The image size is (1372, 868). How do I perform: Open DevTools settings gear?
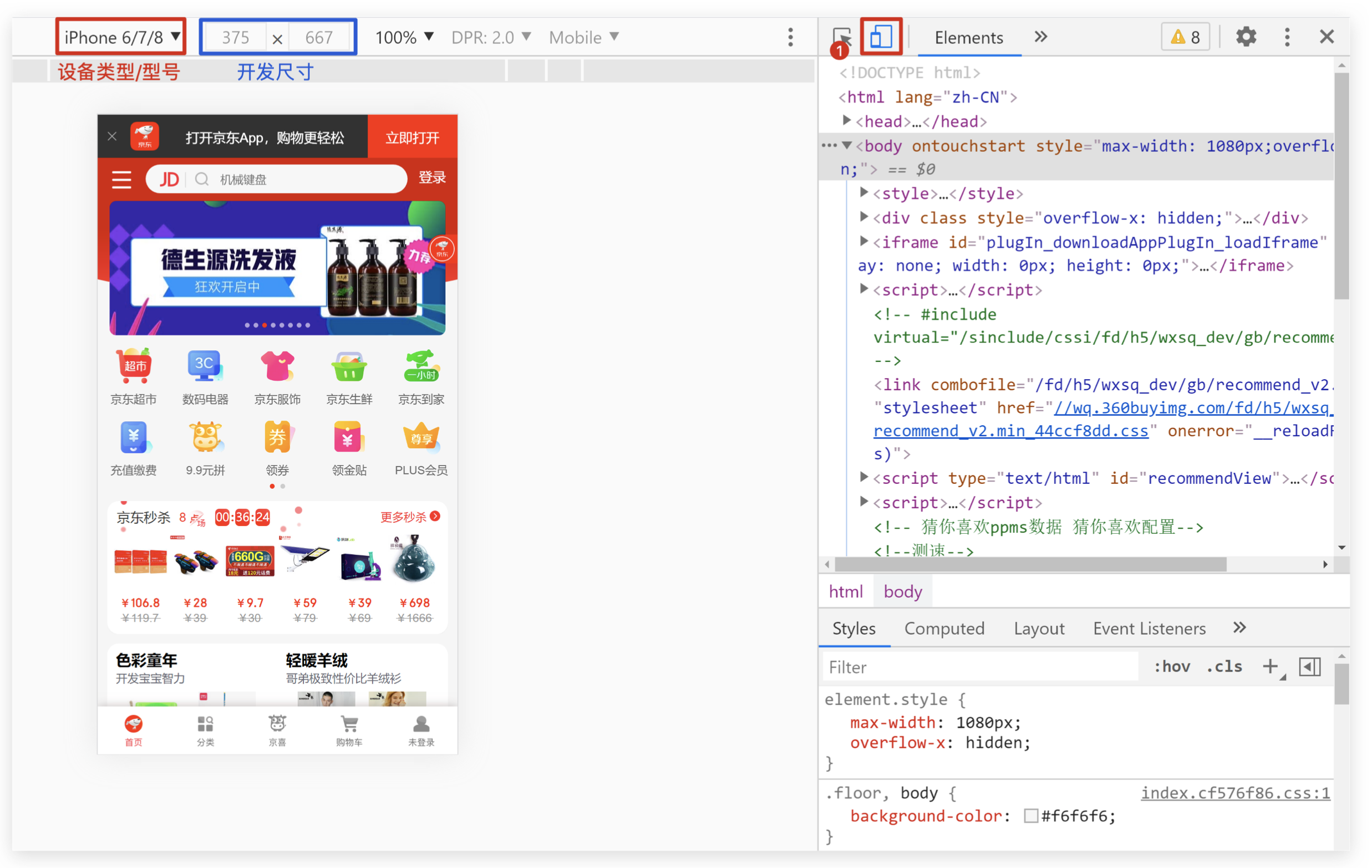click(x=1246, y=37)
